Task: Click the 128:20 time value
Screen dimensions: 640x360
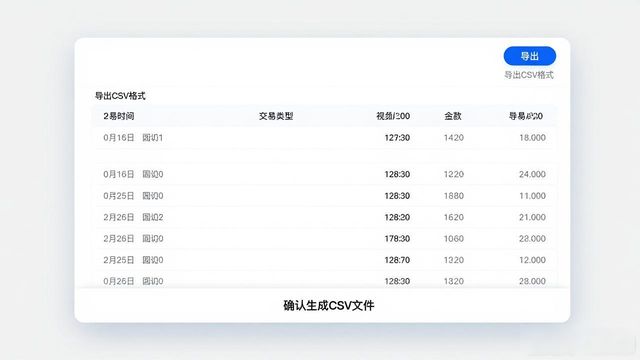Action: (397, 217)
